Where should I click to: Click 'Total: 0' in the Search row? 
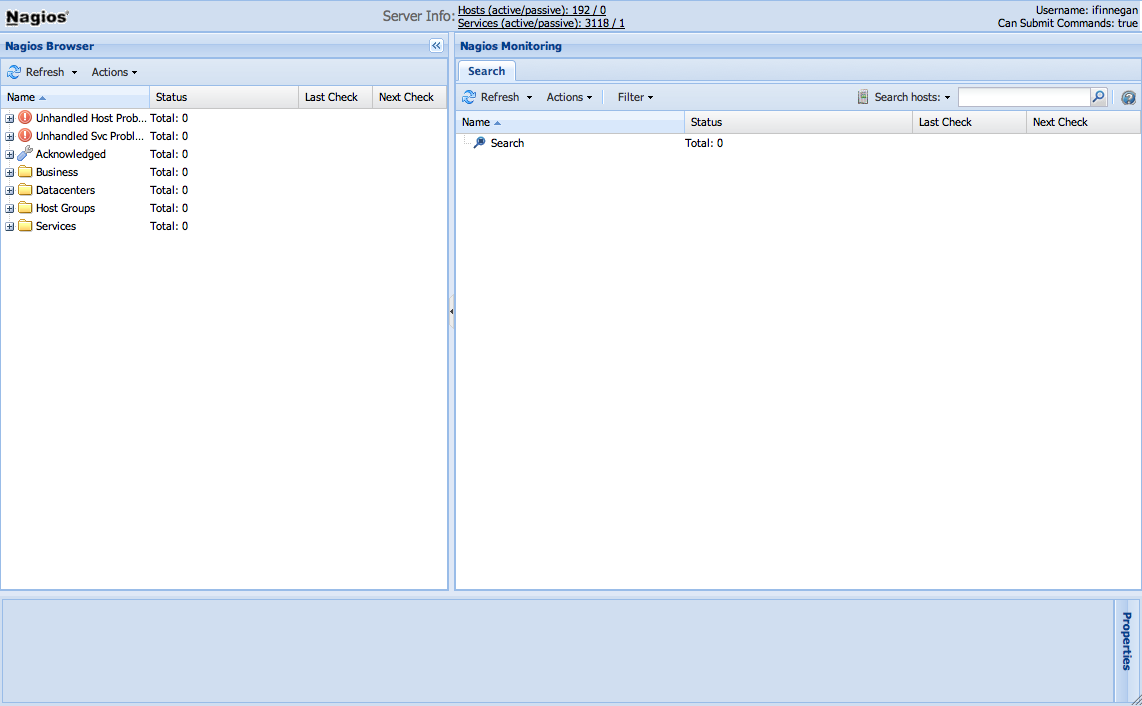point(704,144)
